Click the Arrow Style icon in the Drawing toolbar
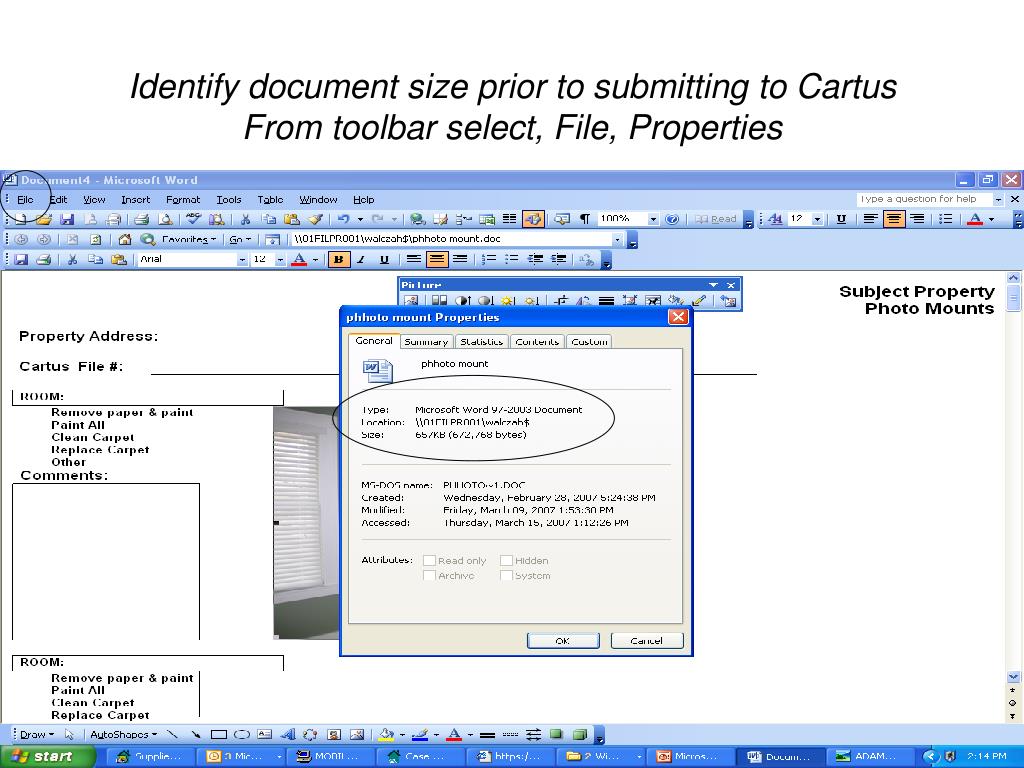1024x768 pixels. click(534, 735)
